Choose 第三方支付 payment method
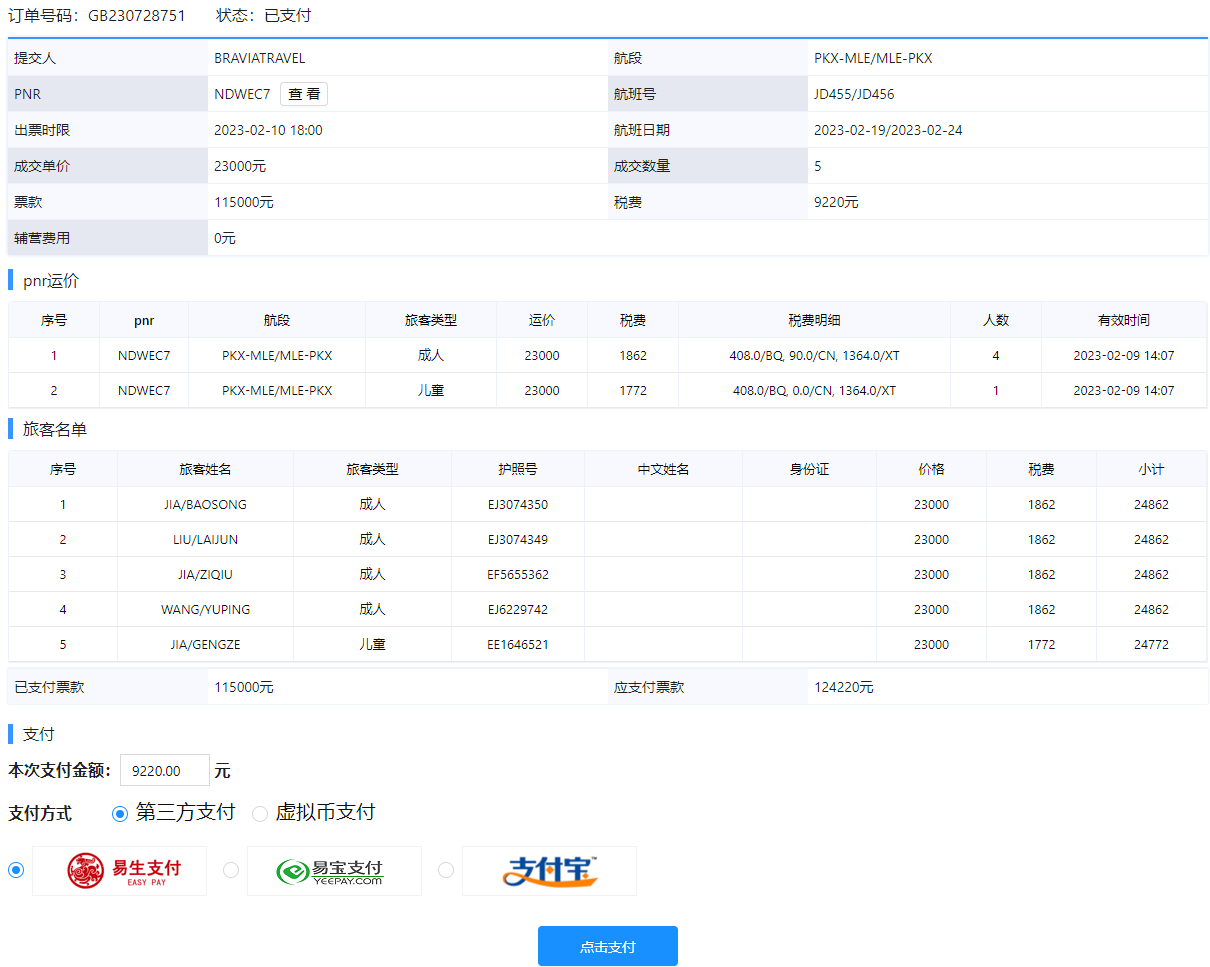This screenshot has width=1210, height=967. coord(120,813)
